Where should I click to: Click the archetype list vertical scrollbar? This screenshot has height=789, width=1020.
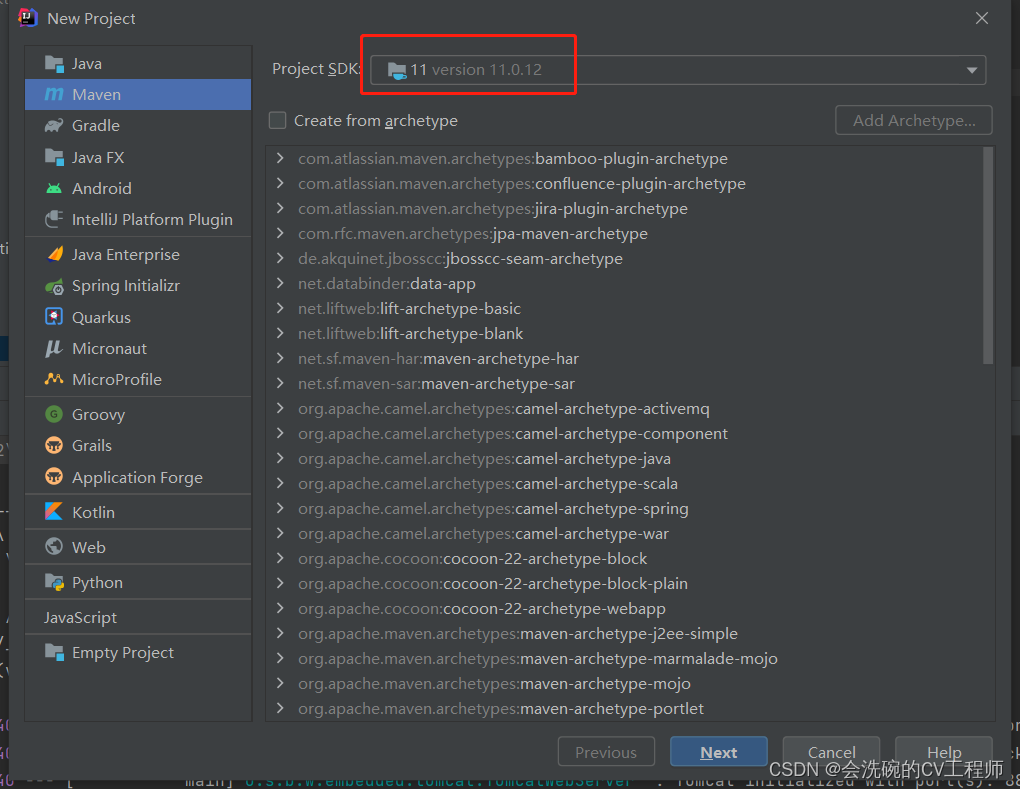(x=988, y=256)
